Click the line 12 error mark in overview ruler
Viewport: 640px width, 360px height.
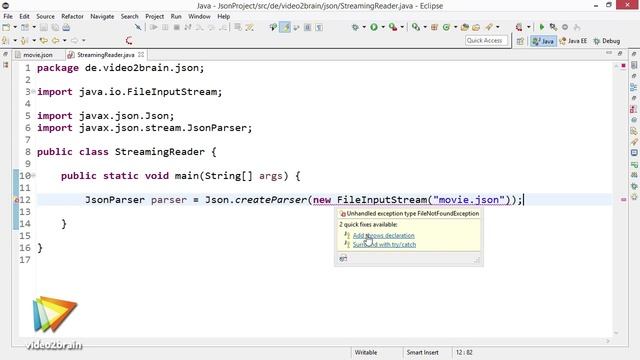click(x=624, y=200)
